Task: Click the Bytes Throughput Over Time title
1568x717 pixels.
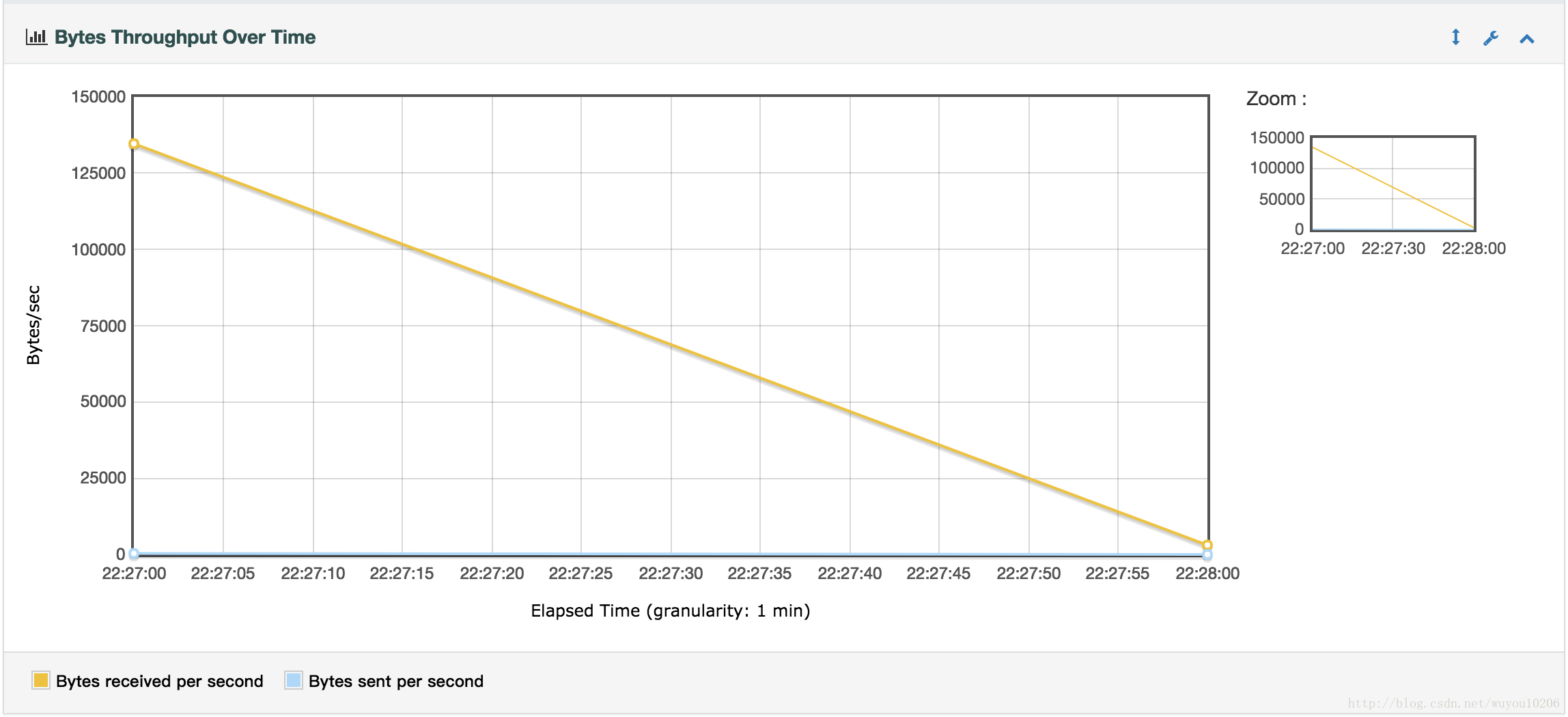Action: [185, 37]
